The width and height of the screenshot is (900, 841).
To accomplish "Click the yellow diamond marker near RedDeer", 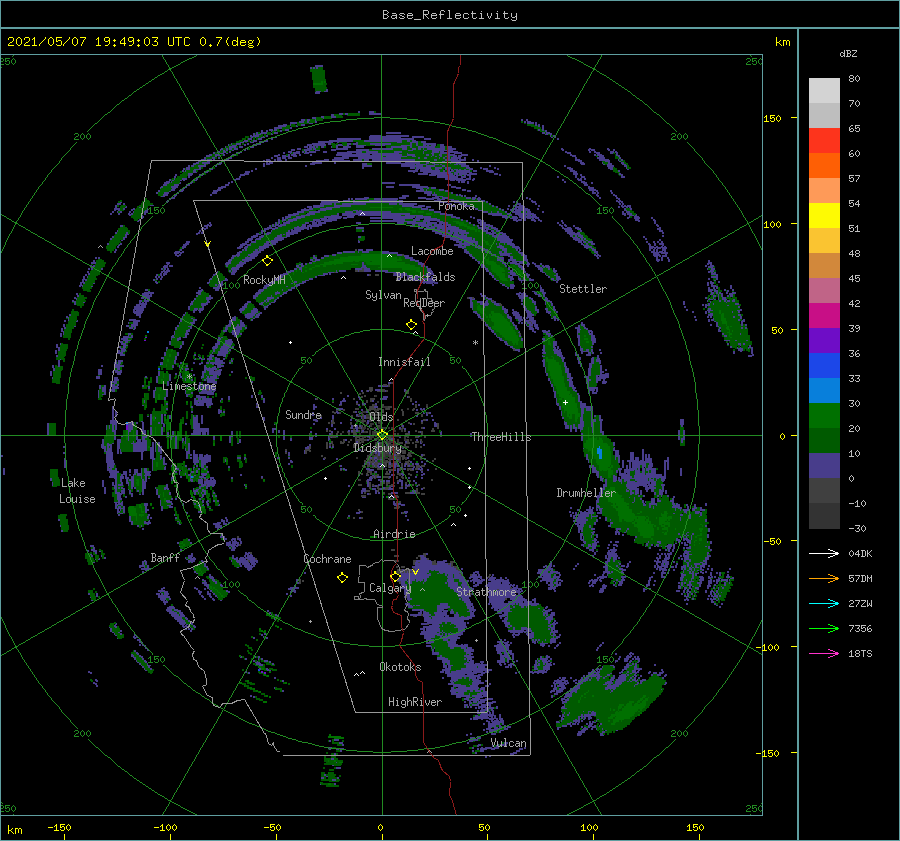I will tap(411, 325).
